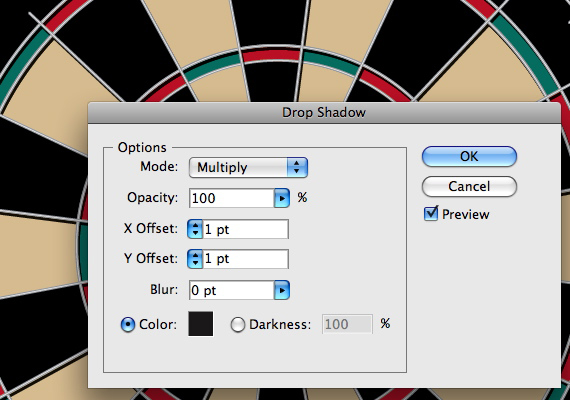This screenshot has height=400, width=570.
Task: Click into the Opacity value field
Action: 232,198
